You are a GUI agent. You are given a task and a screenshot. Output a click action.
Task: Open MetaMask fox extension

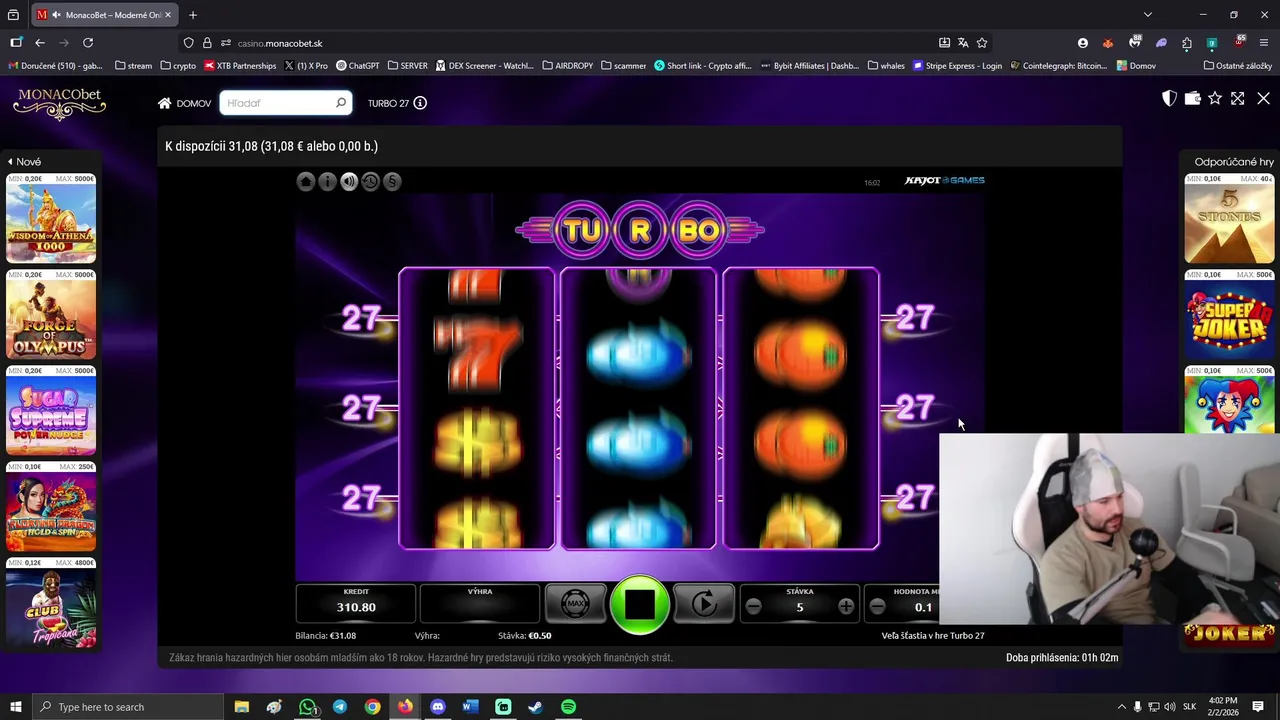[x=1108, y=43]
